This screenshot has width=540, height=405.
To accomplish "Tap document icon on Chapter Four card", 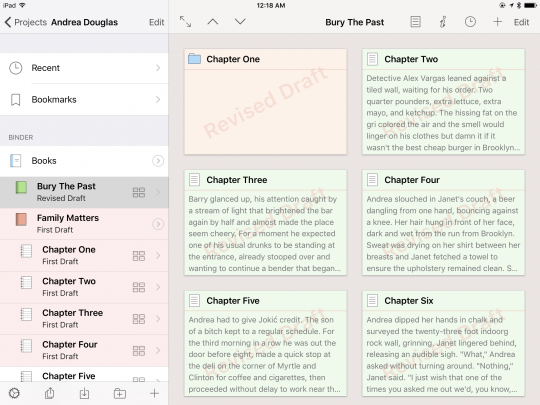I will pos(372,180).
